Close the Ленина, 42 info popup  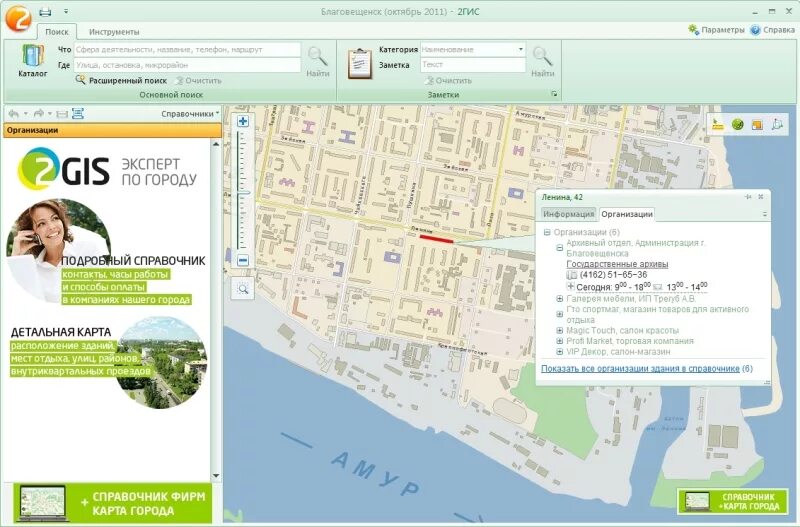point(761,197)
